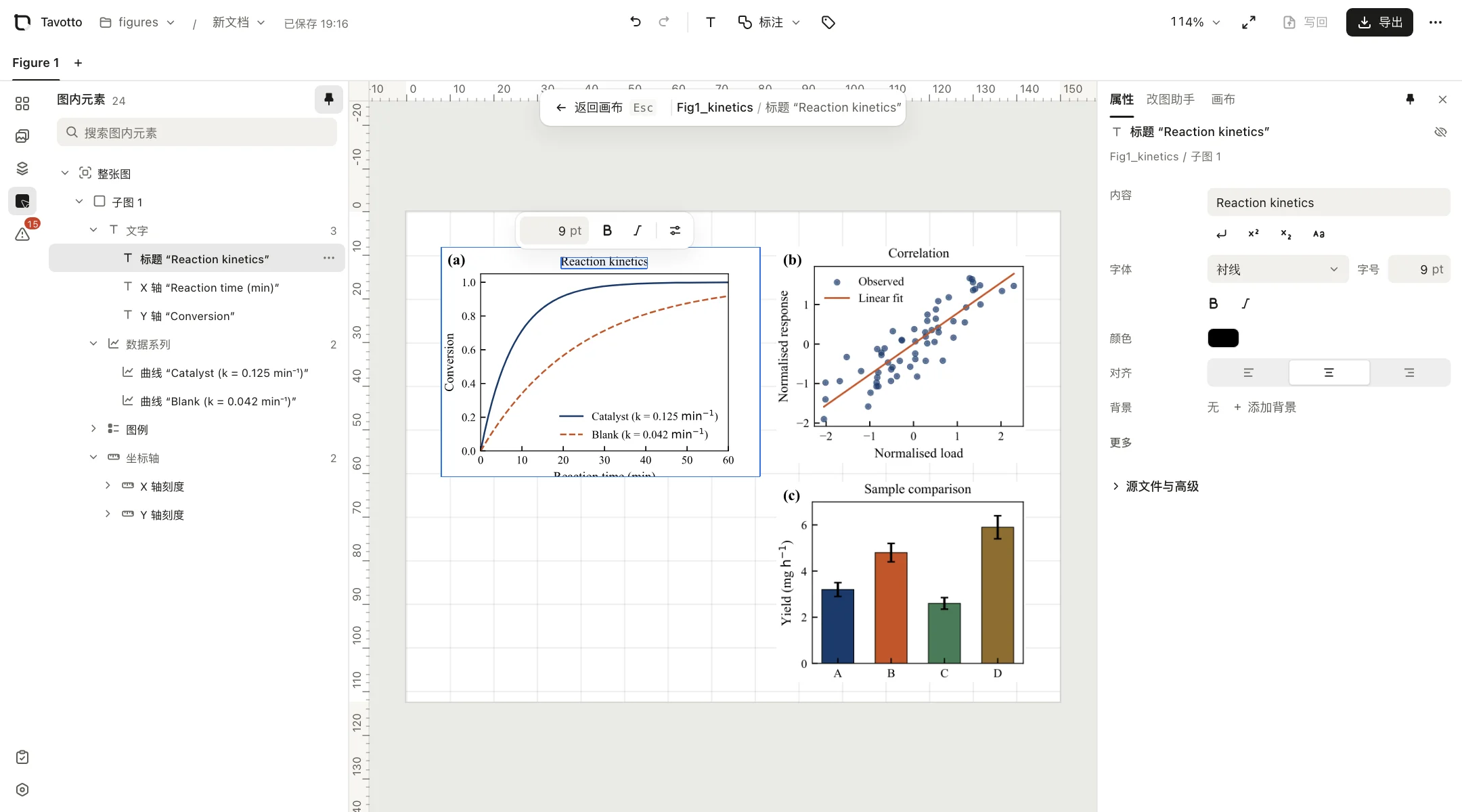Screen dimensions: 1462x812
Task: Open text options sliders icon in the floating toolbar
Action: click(x=675, y=231)
